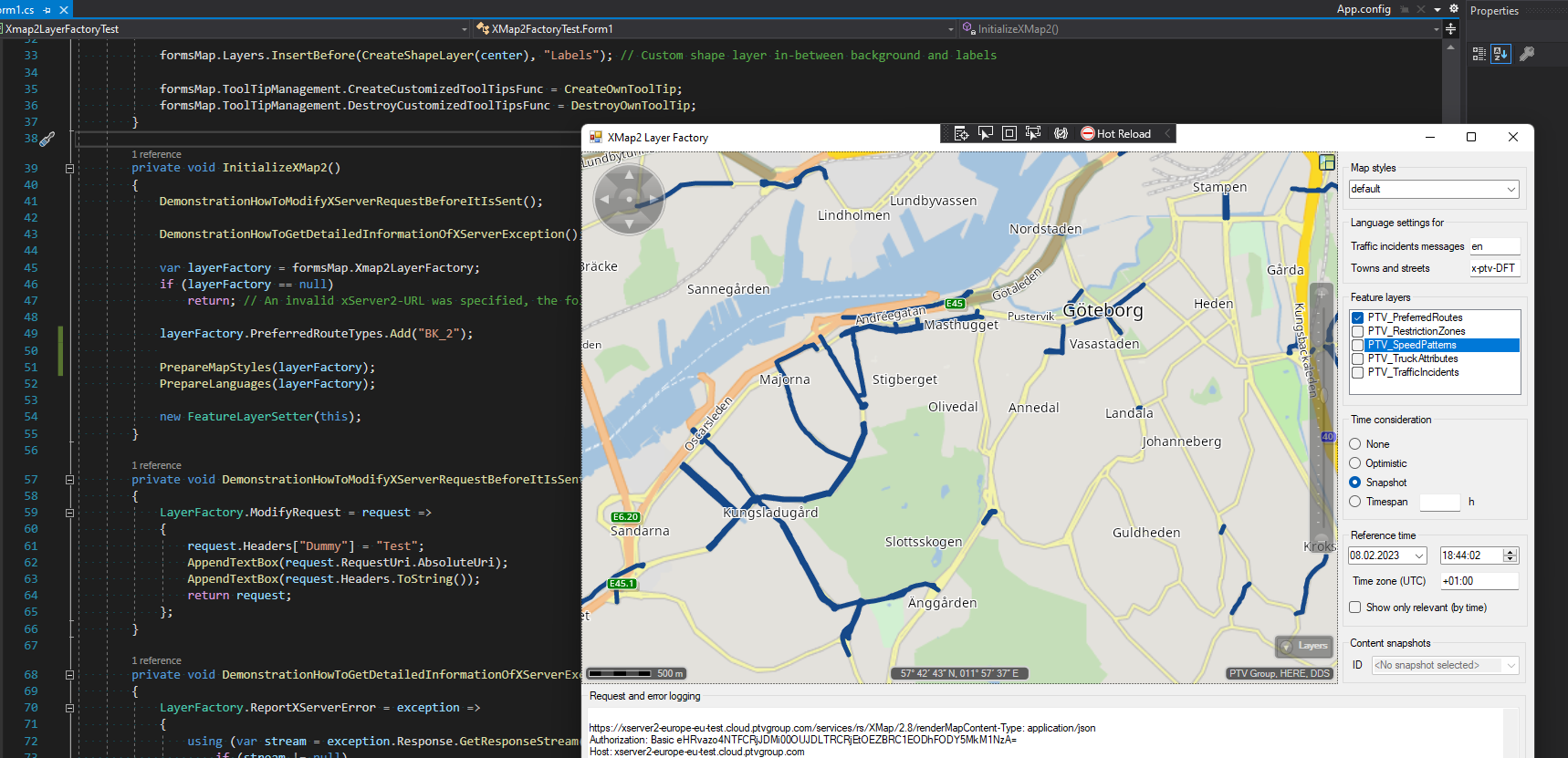Click the Layers button on the map
The width and height of the screenshot is (1568, 758).
(x=1303, y=646)
